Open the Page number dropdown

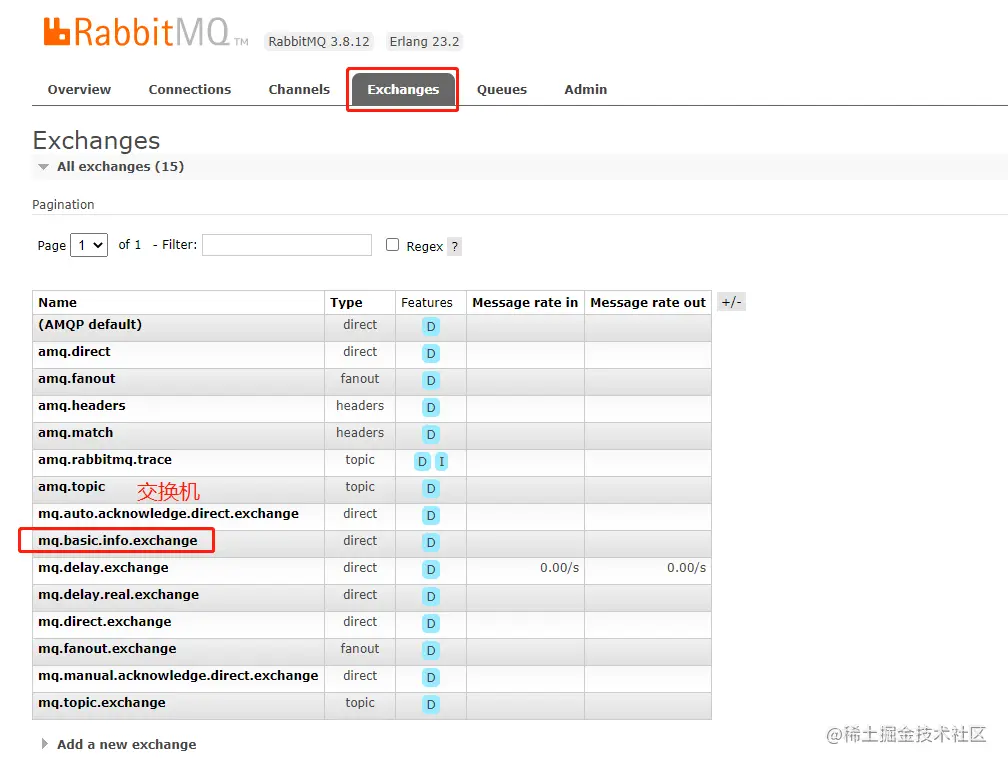(89, 245)
